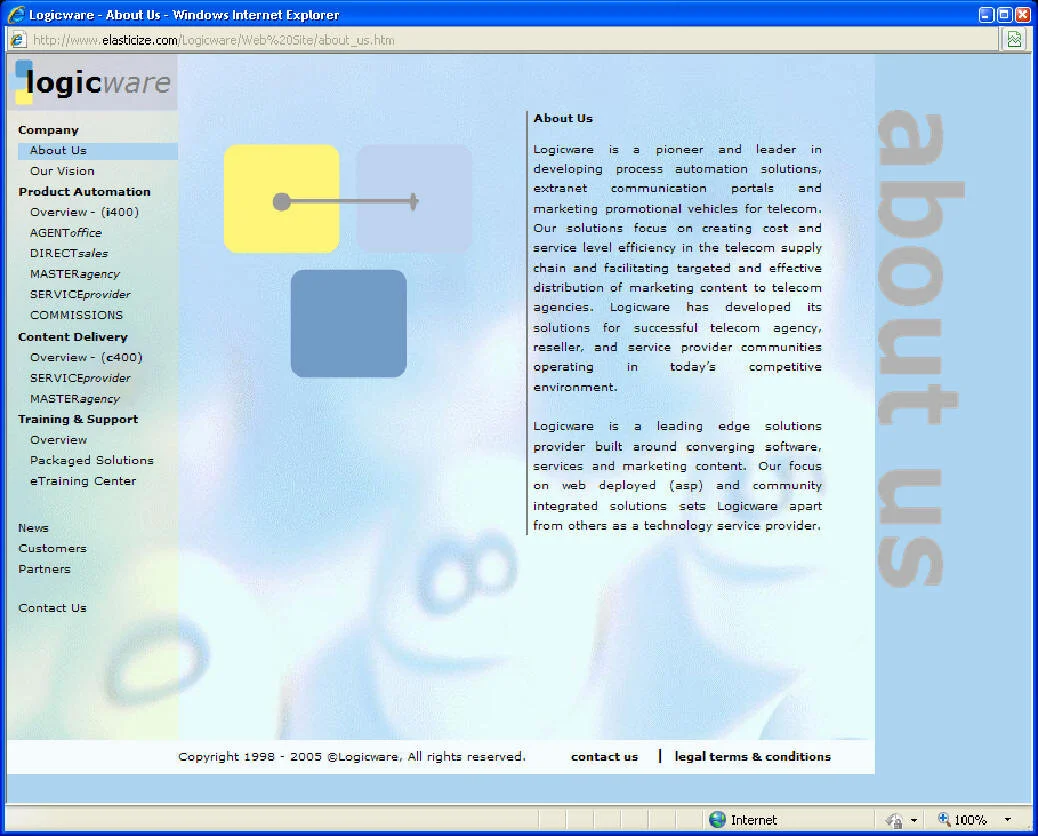Open MASTERagency under Content Delivery
The width and height of the screenshot is (1038, 836).
tap(75, 398)
